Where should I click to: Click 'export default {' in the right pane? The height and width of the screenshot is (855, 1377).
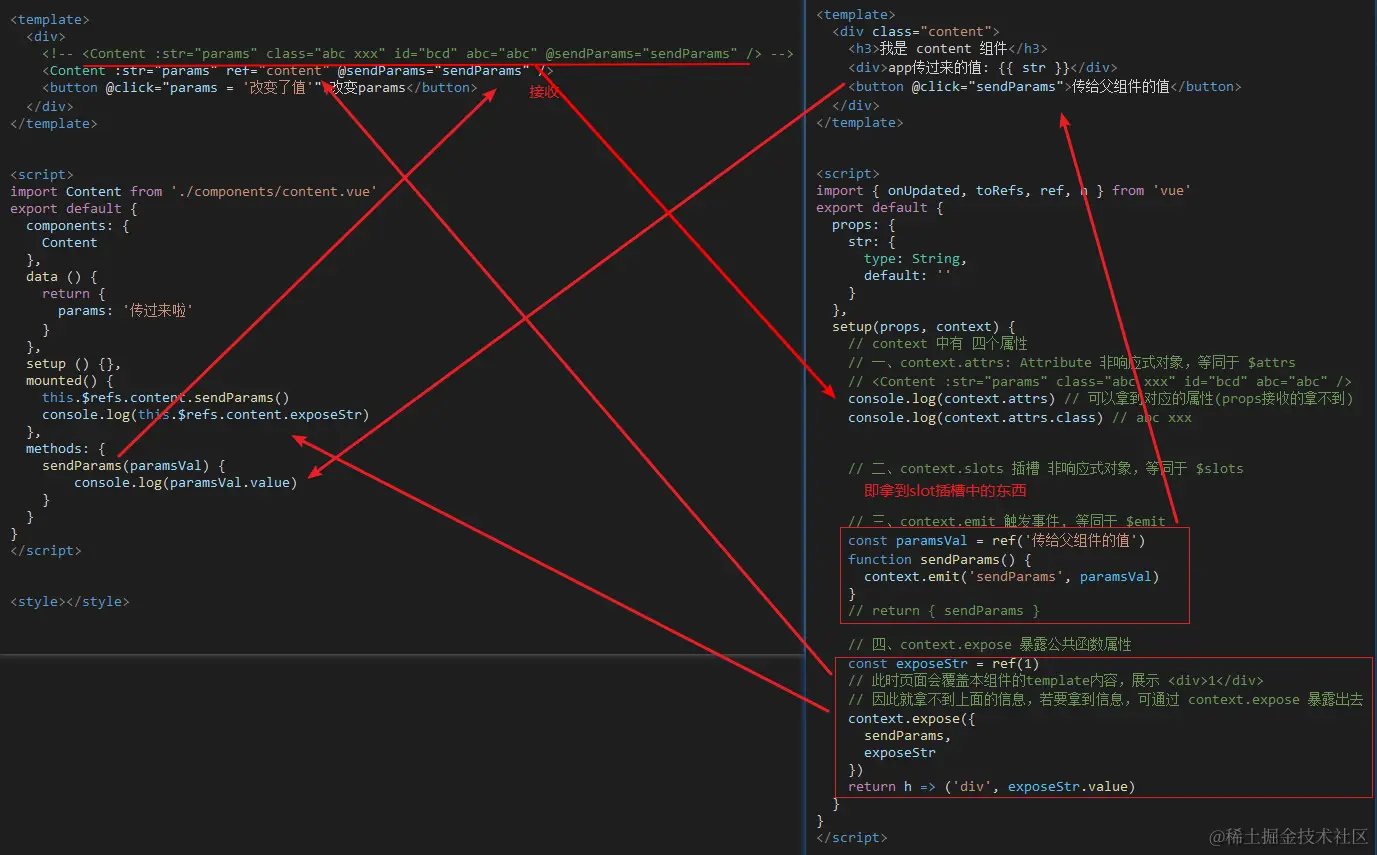(x=879, y=207)
